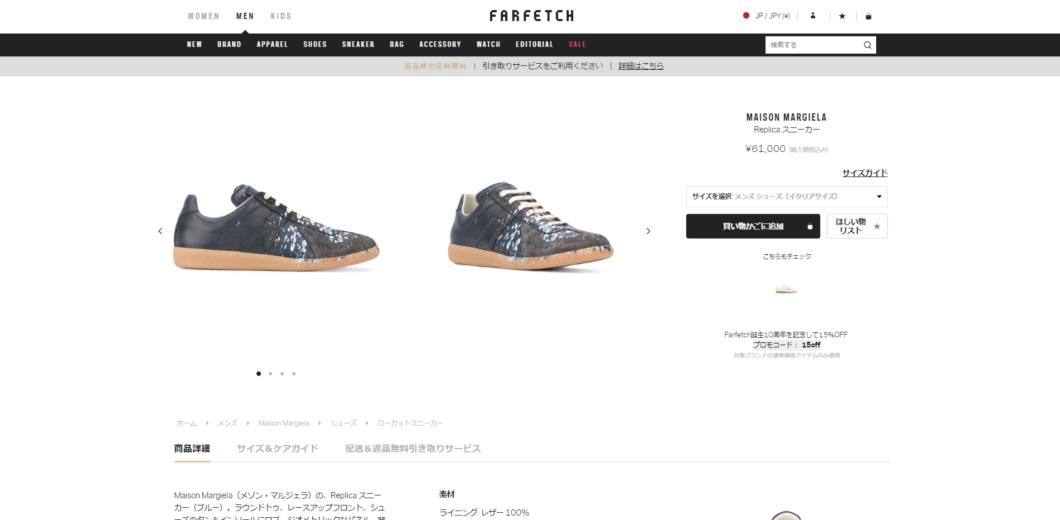This screenshot has width=1060, height=520.
Task: Open the user account icon
Action: tap(813, 16)
